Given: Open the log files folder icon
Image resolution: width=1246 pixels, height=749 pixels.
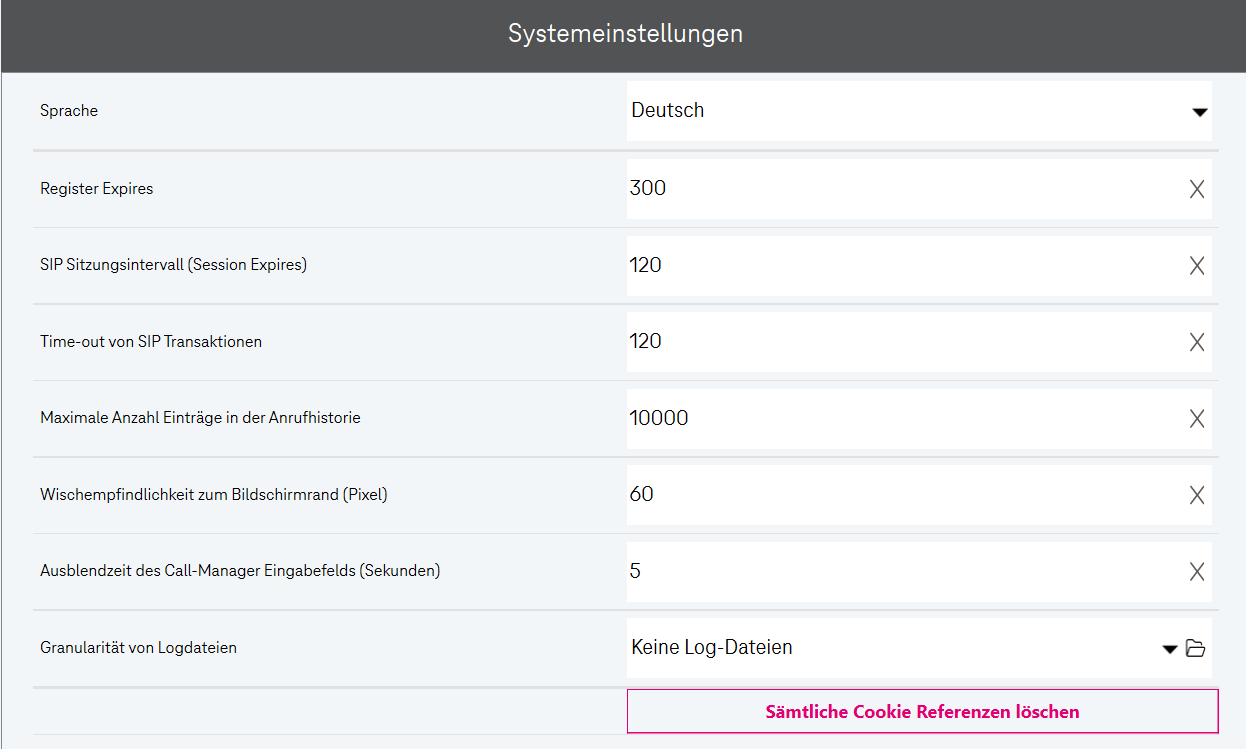Looking at the screenshot, I should click(1195, 648).
